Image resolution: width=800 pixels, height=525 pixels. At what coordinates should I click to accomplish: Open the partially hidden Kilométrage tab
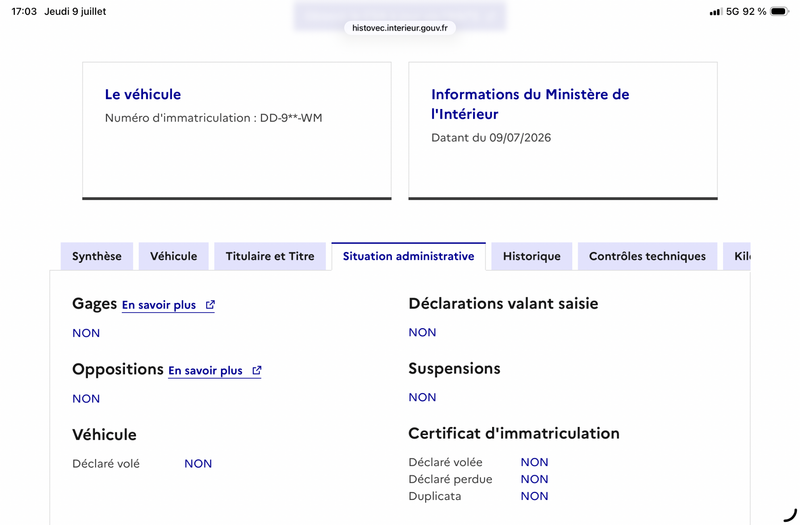(737, 256)
